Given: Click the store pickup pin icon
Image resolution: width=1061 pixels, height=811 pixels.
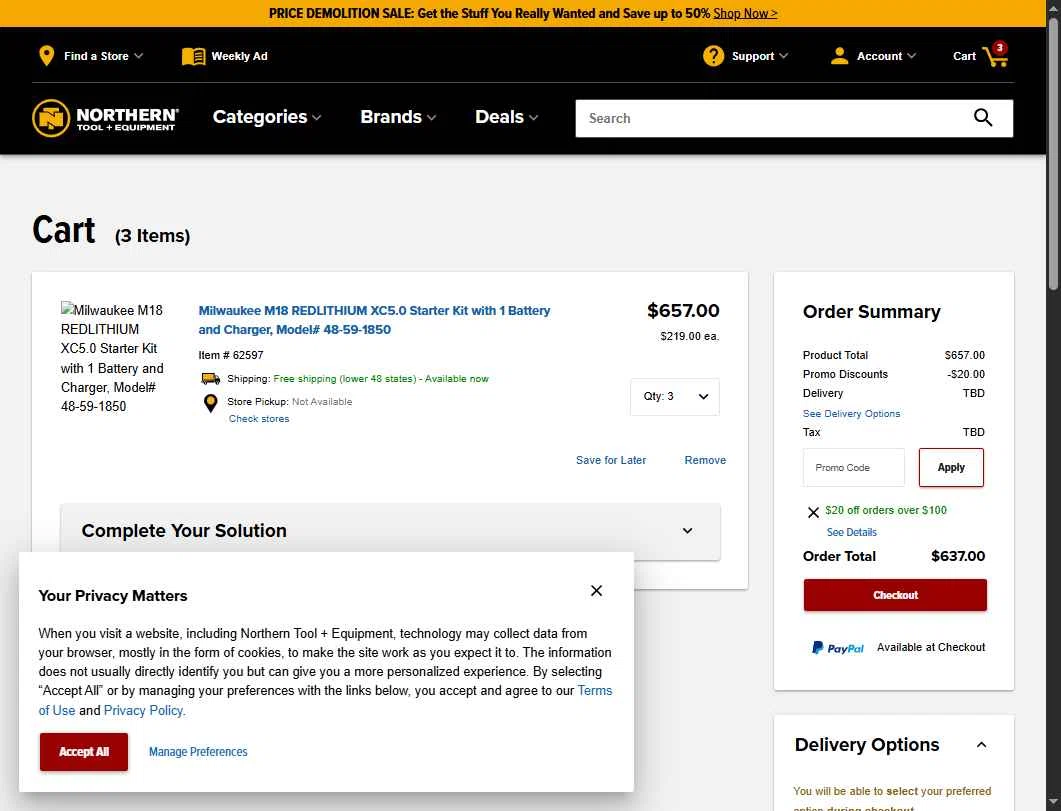Looking at the screenshot, I should 210,403.
